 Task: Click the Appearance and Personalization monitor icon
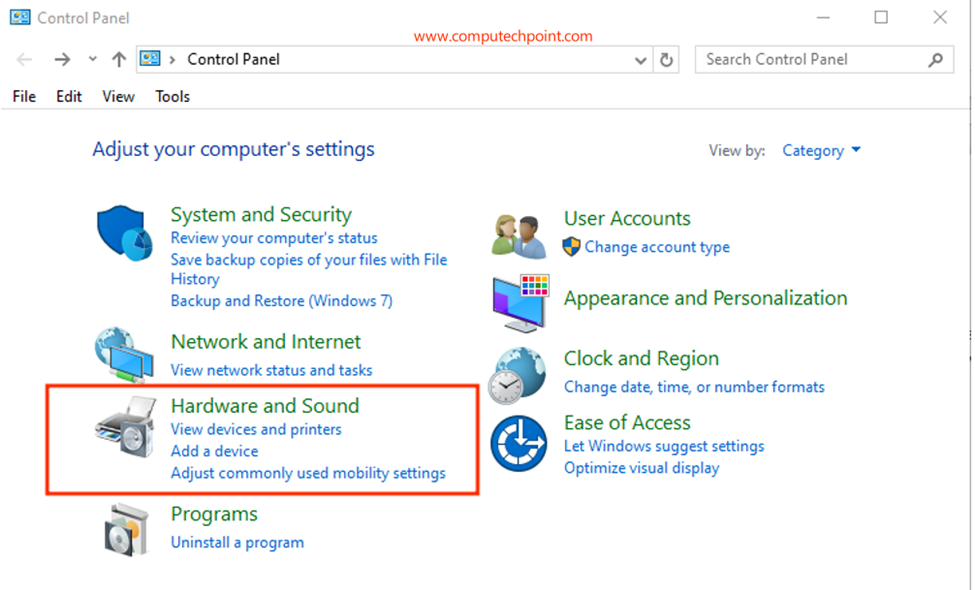(520, 303)
